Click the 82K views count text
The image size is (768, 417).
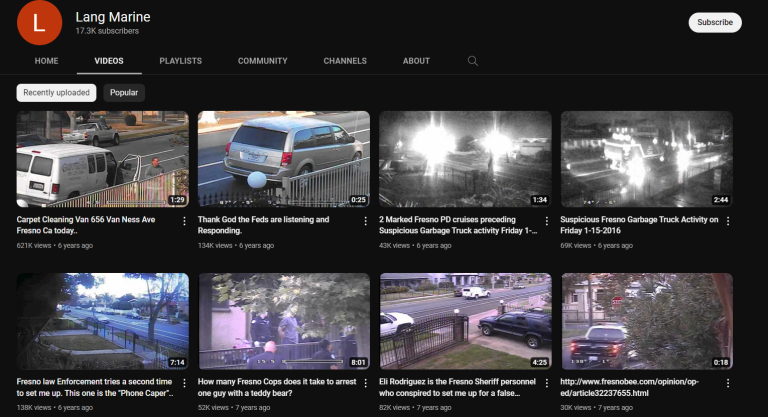[395, 408]
